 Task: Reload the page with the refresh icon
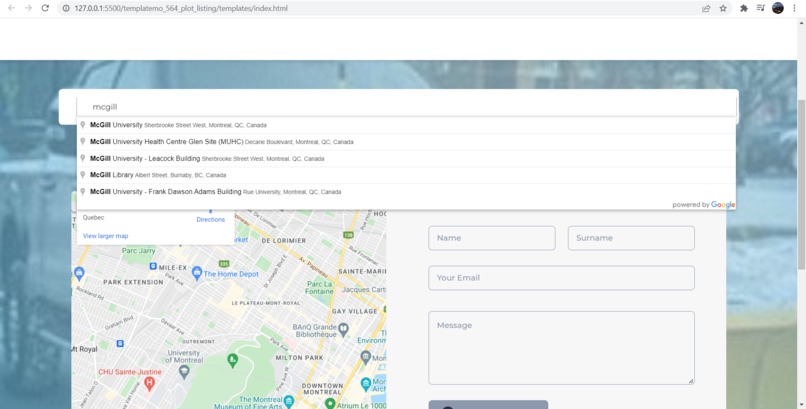[x=45, y=8]
